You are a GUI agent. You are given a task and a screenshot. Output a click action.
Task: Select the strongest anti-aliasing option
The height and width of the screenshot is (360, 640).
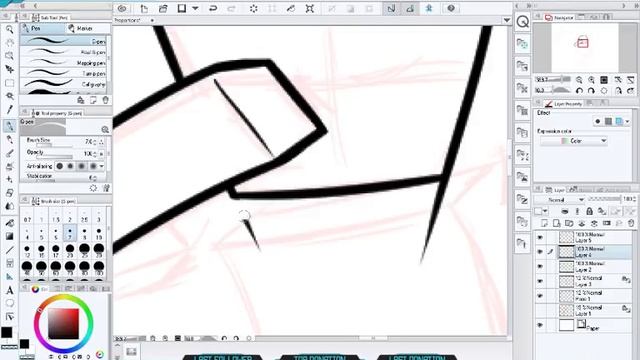(93, 166)
